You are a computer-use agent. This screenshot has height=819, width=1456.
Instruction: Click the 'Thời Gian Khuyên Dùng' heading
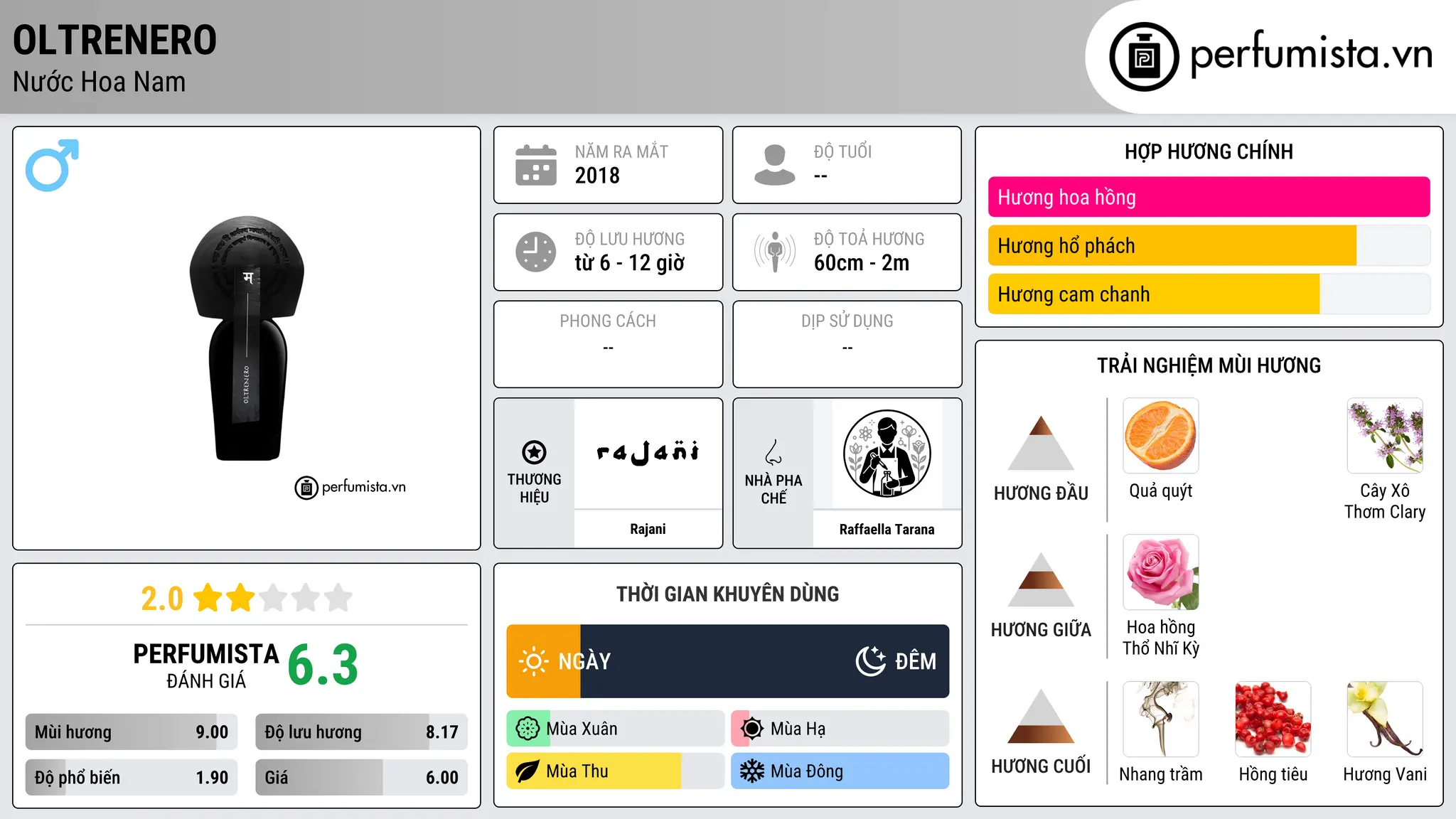pyautogui.click(x=727, y=594)
